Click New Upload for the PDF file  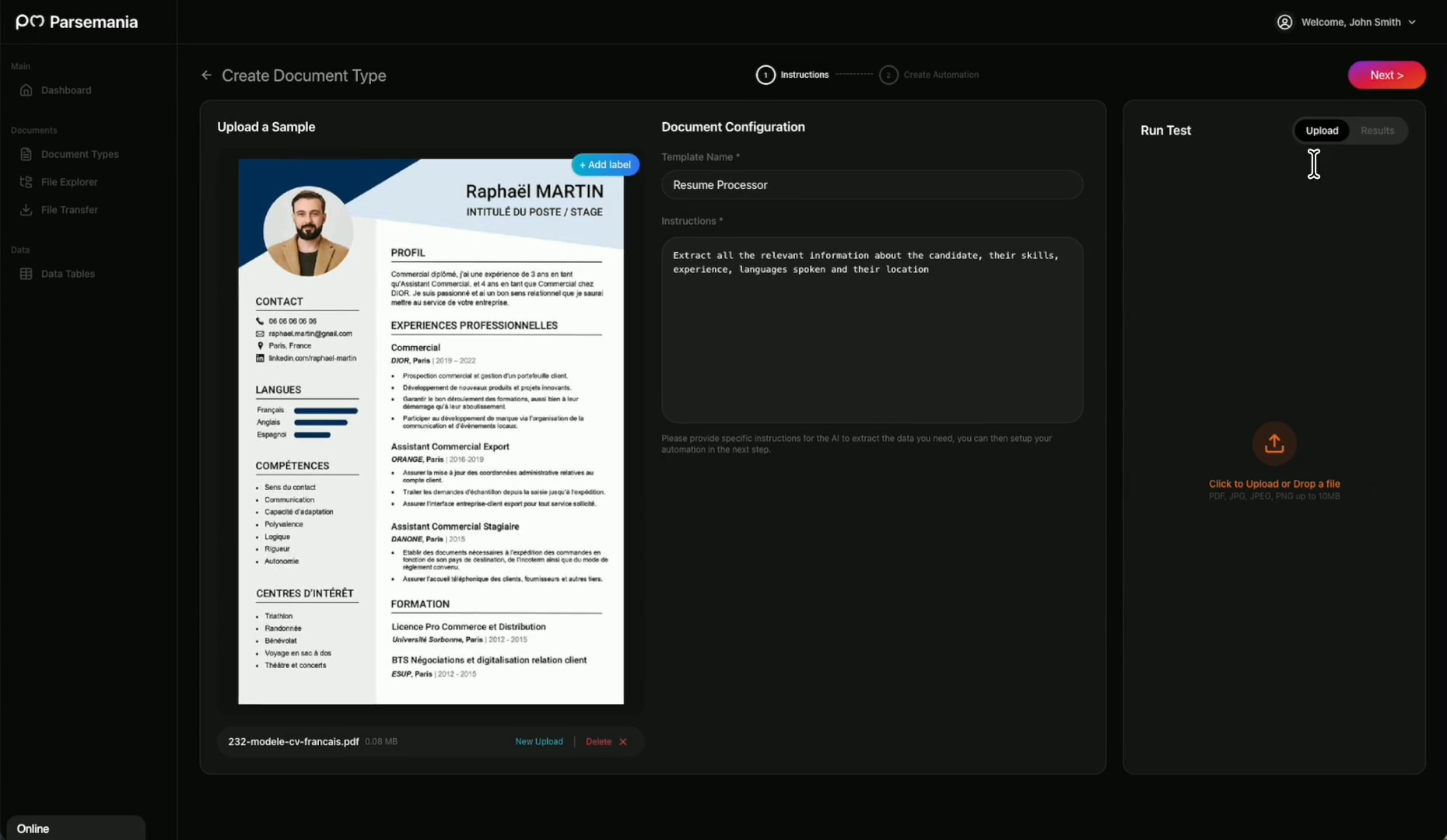pos(539,741)
